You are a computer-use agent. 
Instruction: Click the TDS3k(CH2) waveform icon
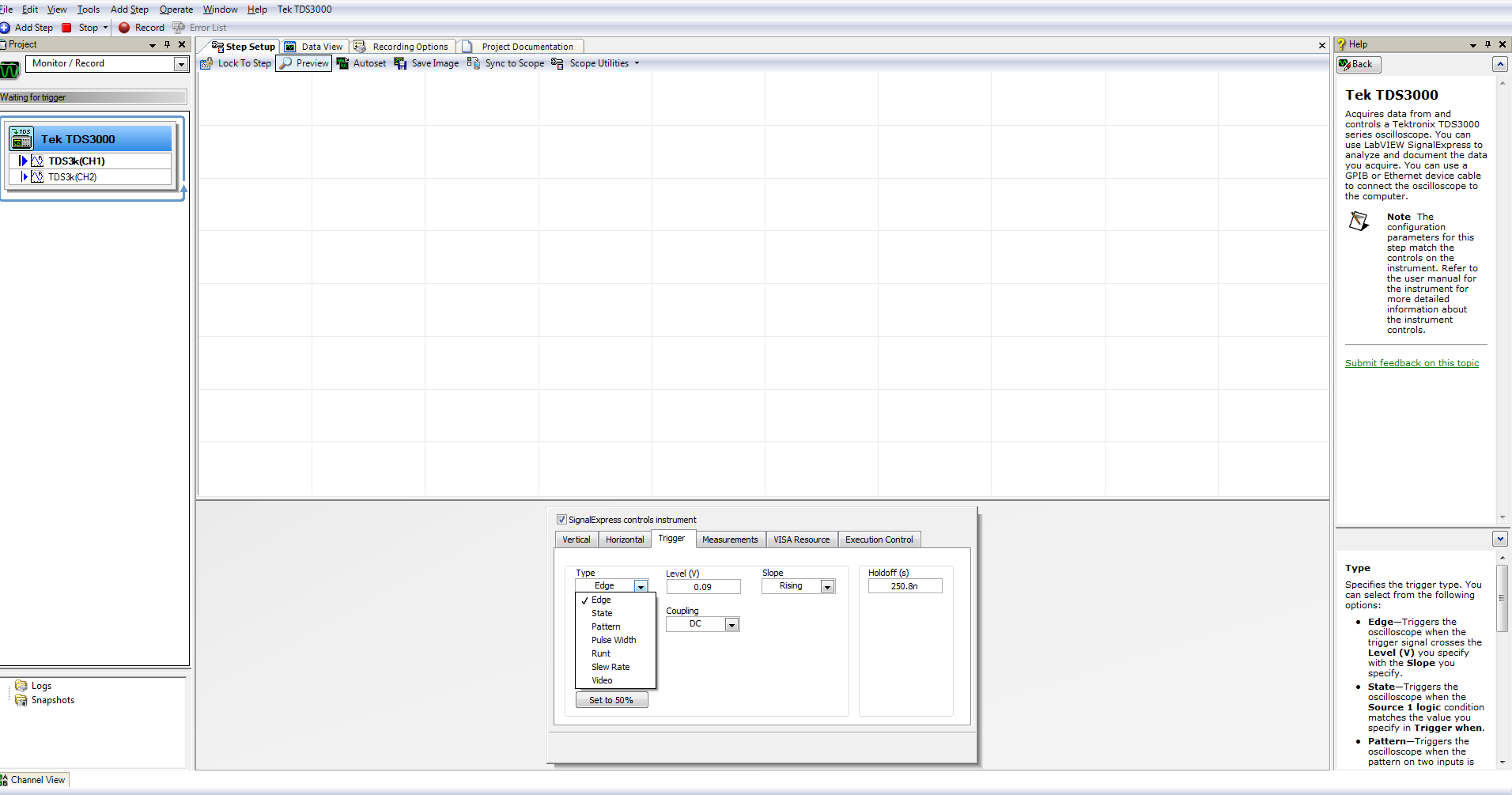tap(37, 177)
